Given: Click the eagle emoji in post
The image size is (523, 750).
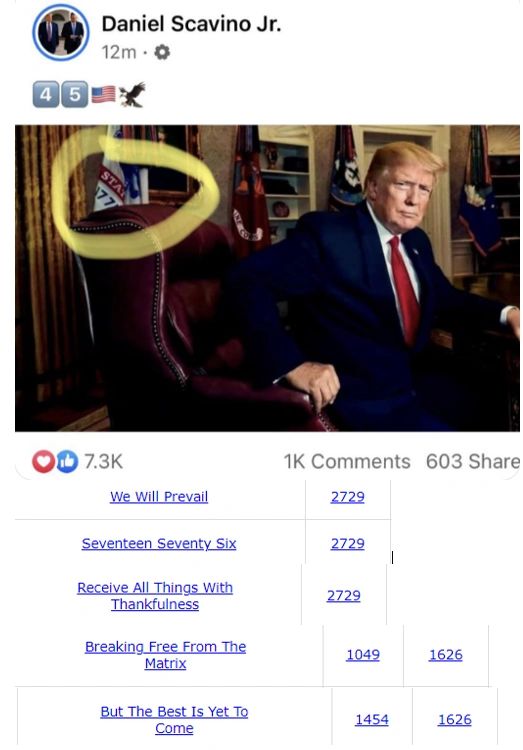Looking at the screenshot, I should click(x=132, y=94).
